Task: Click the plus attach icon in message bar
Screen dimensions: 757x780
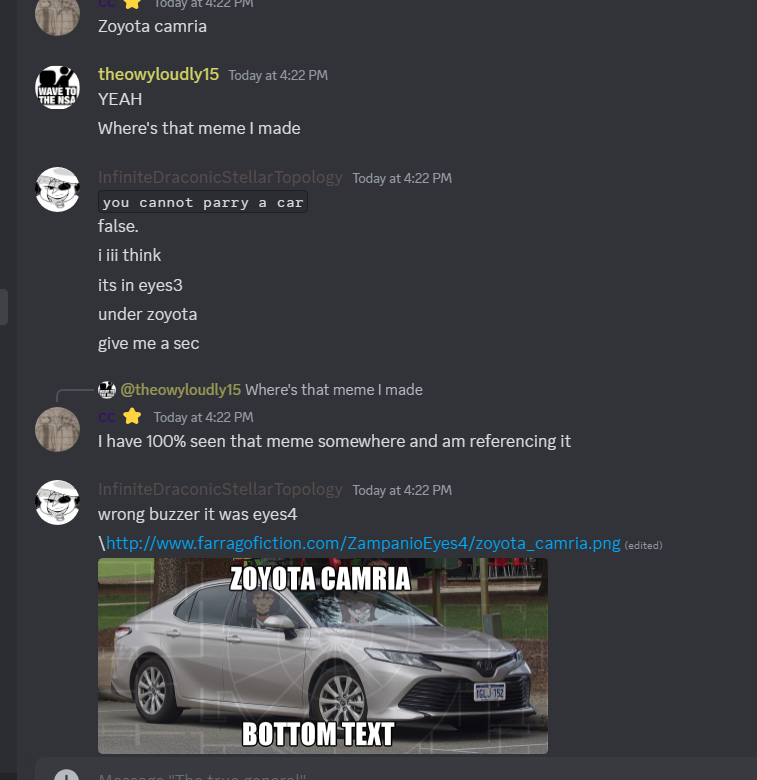Action: click(67, 775)
